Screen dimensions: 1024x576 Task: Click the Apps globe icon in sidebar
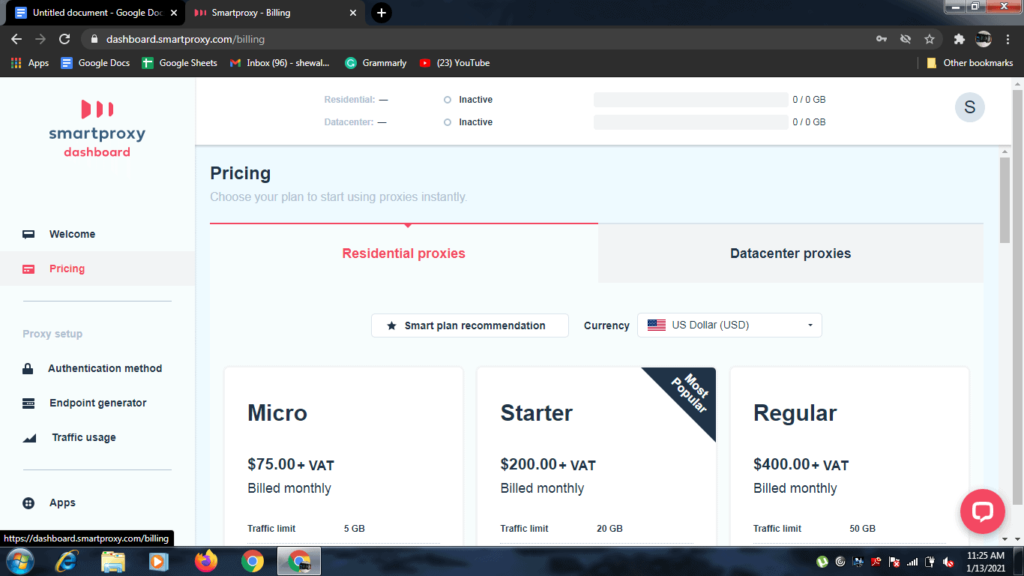(x=28, y=503)
